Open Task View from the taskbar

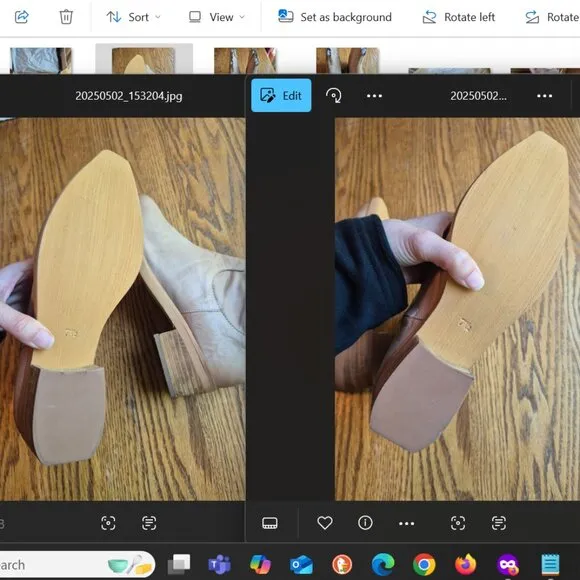179,565
